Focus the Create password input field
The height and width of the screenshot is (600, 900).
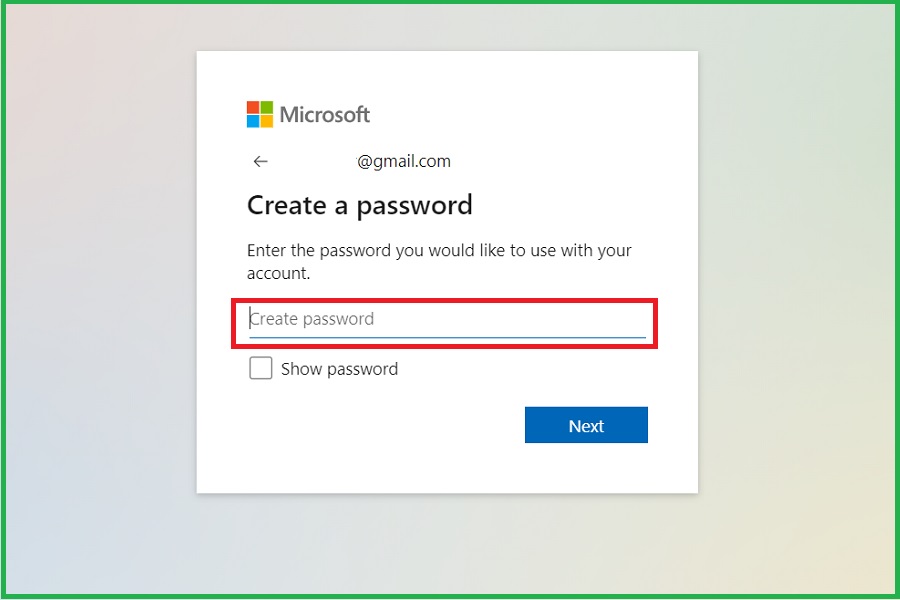(x=447, y=319)
